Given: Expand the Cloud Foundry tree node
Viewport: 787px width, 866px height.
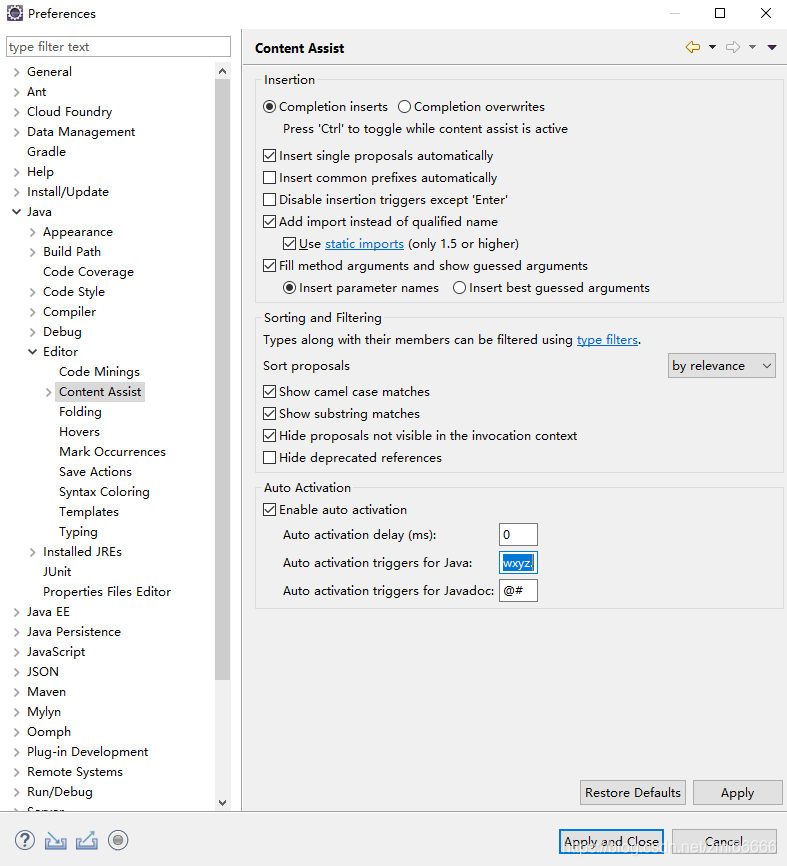Looking at the screenshot, I should [17, 112].
